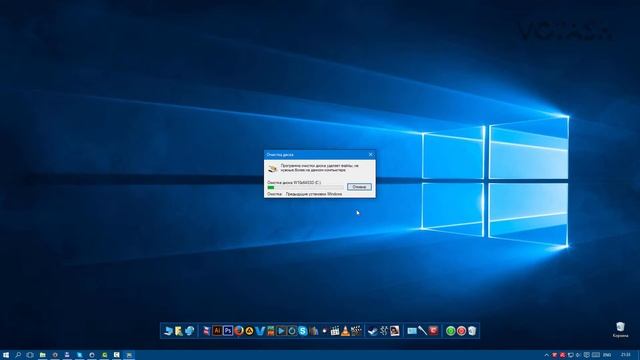
Task: Open Skype from the dock
Action: [x=302, y=331]
